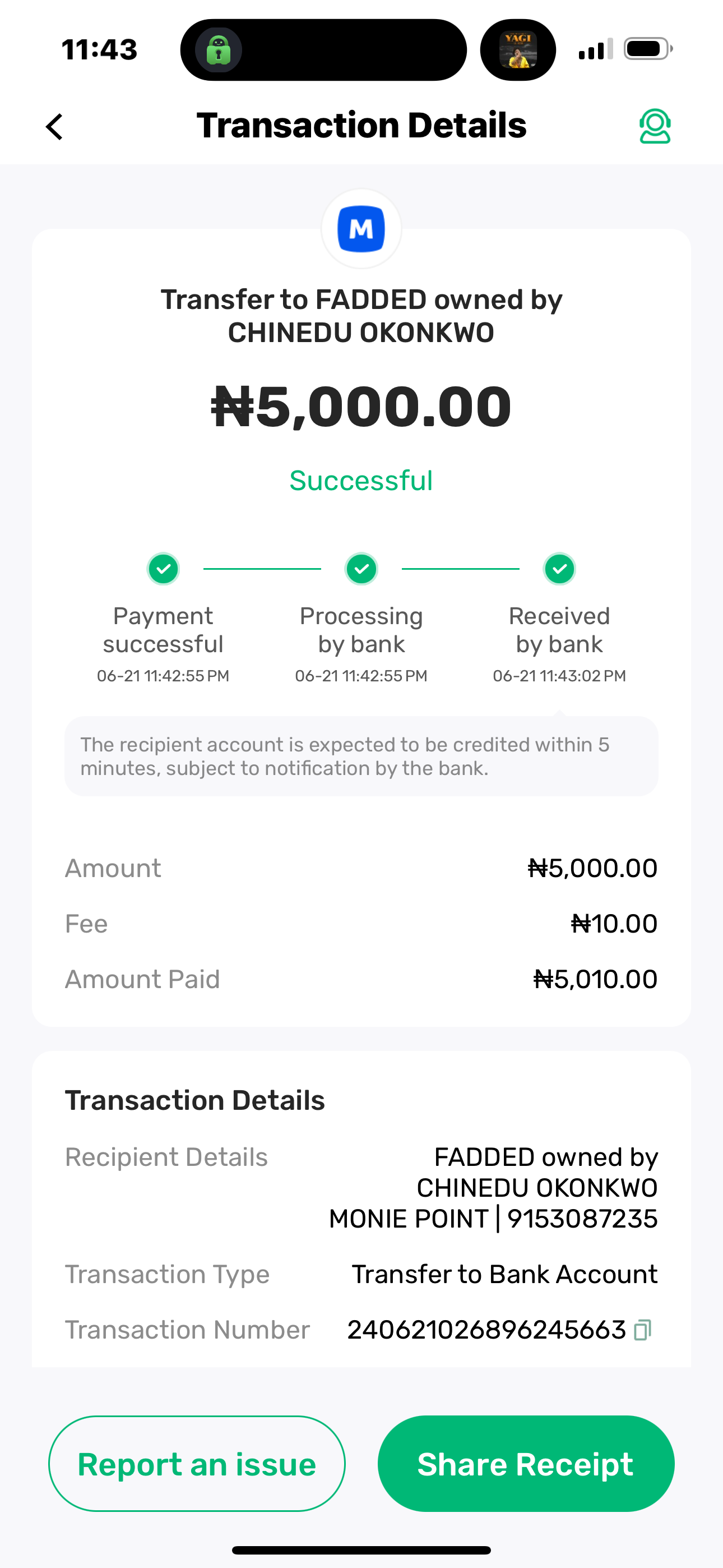Screen dimensions: 723x1568
Task: Tap the battery status icon
Action: point(647,49)
